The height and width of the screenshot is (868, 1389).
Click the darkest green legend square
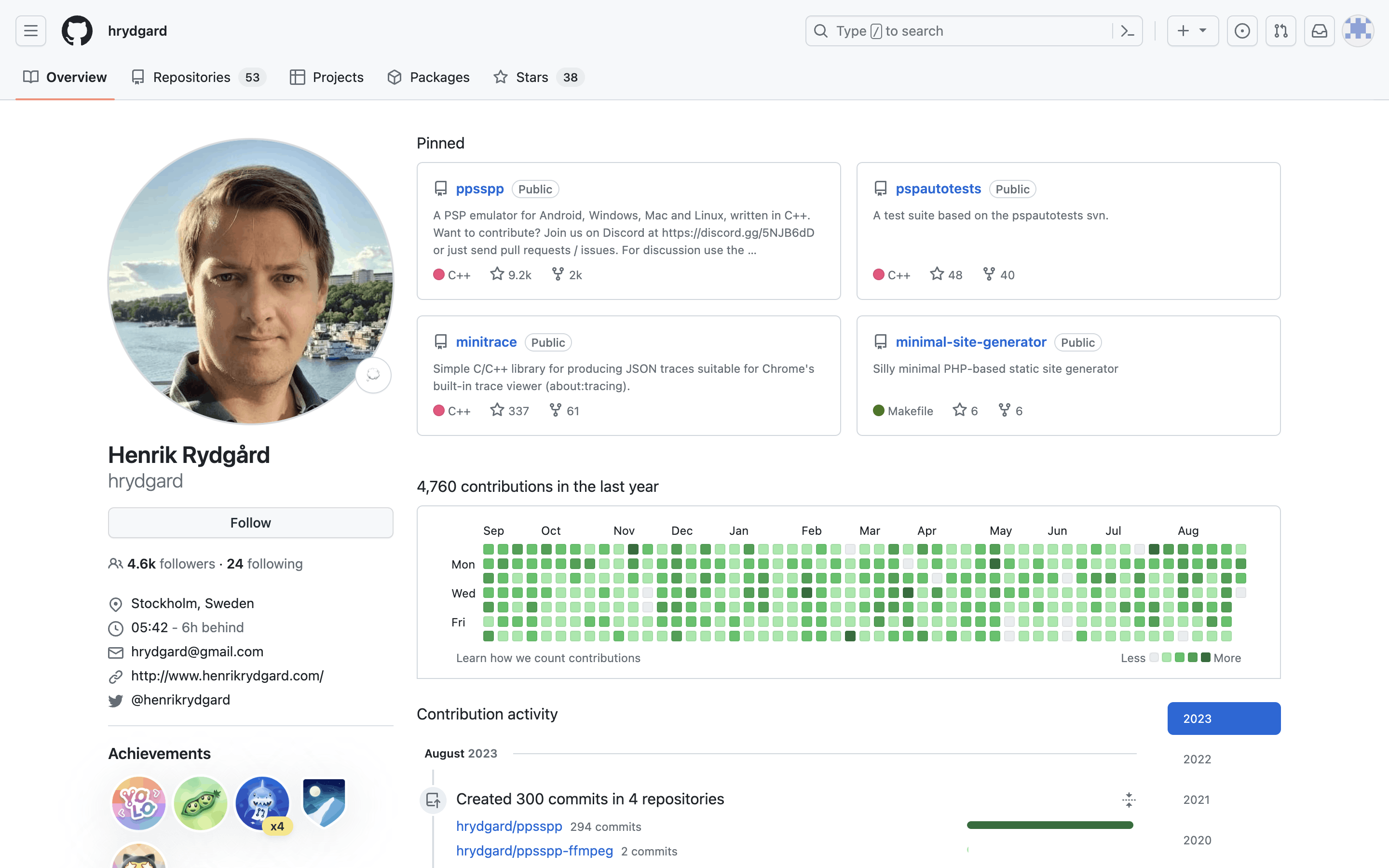1205,657
